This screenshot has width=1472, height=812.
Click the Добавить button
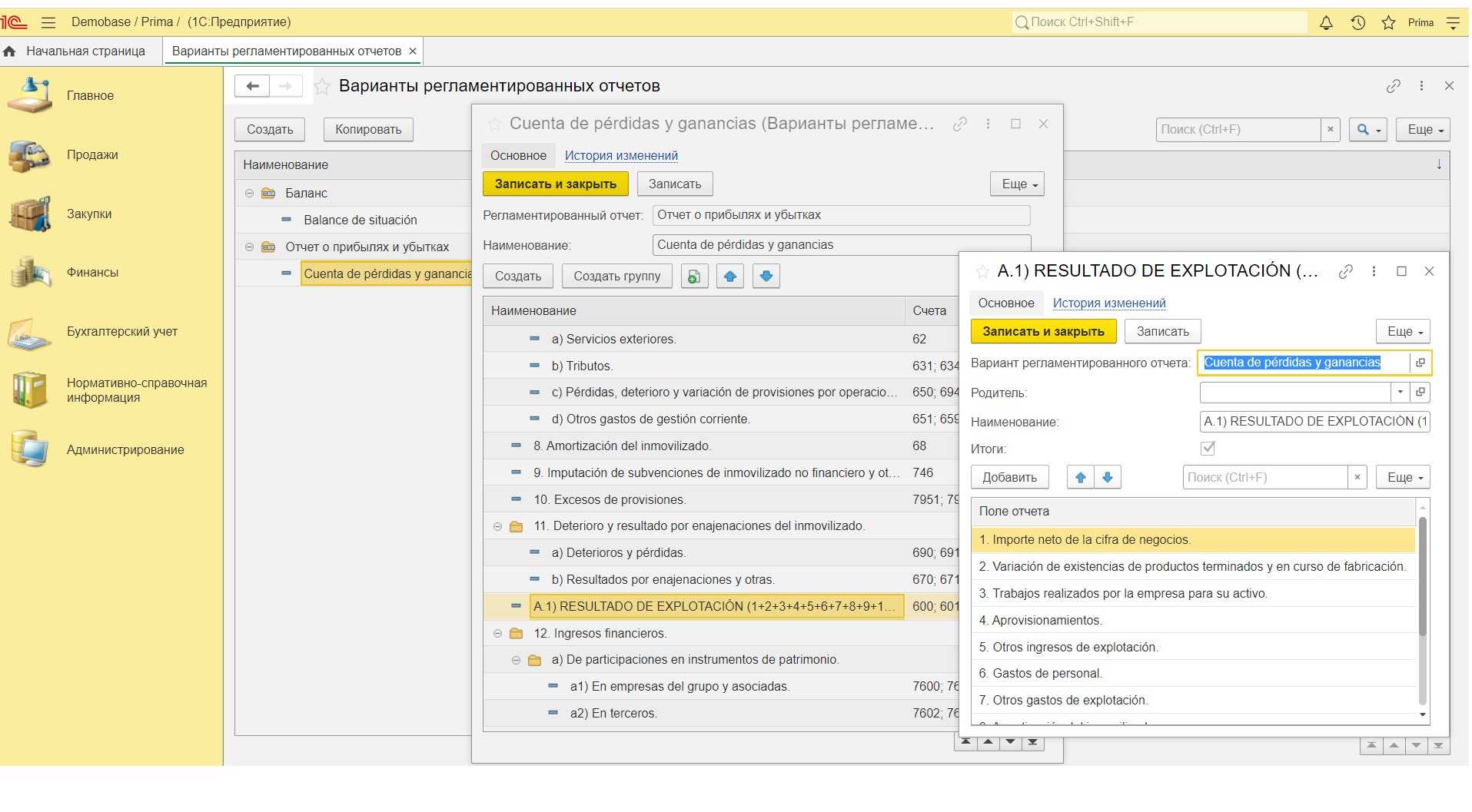[x=1009, y=478]
